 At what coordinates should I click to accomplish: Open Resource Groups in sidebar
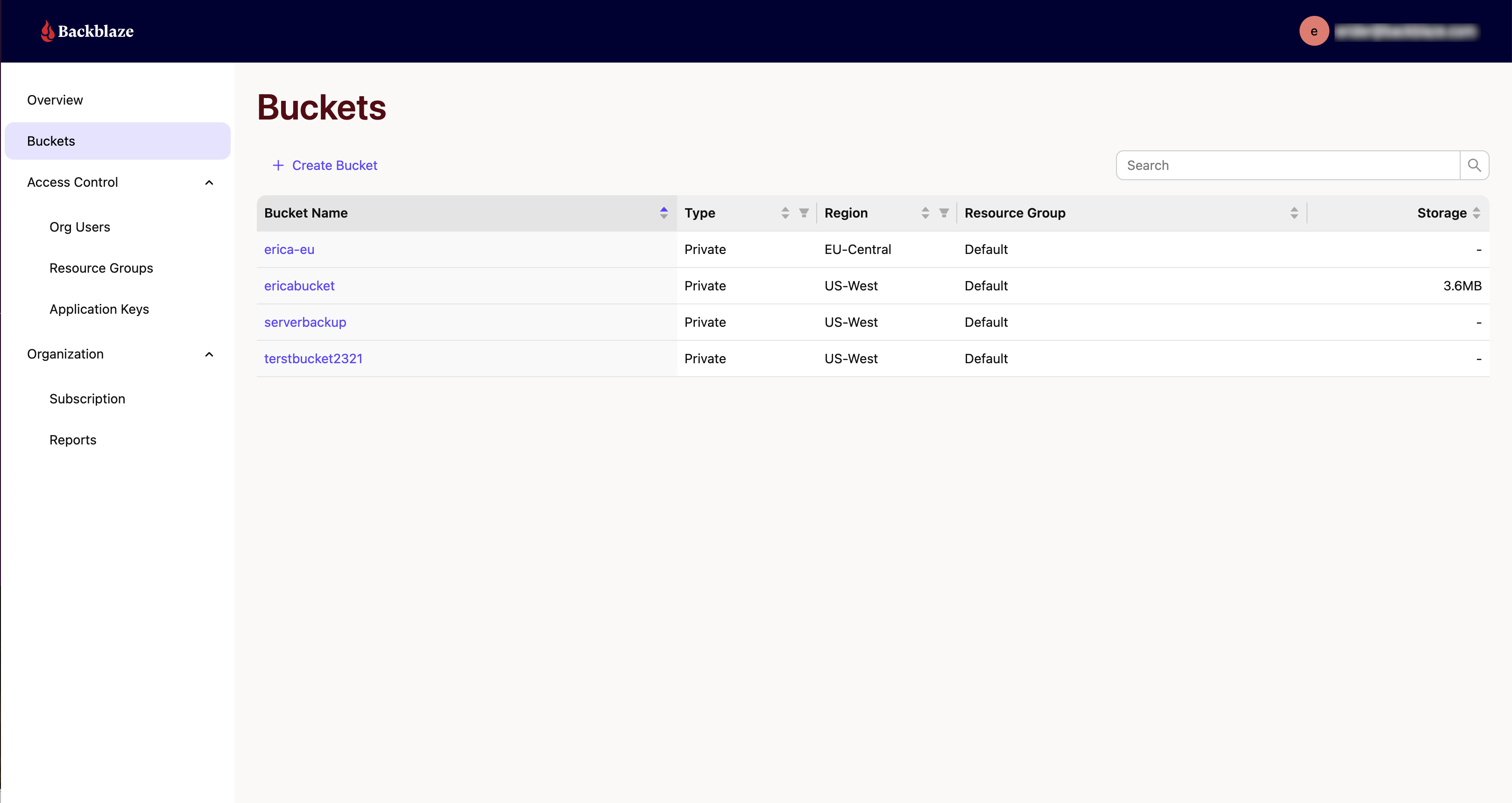(101, 268)
